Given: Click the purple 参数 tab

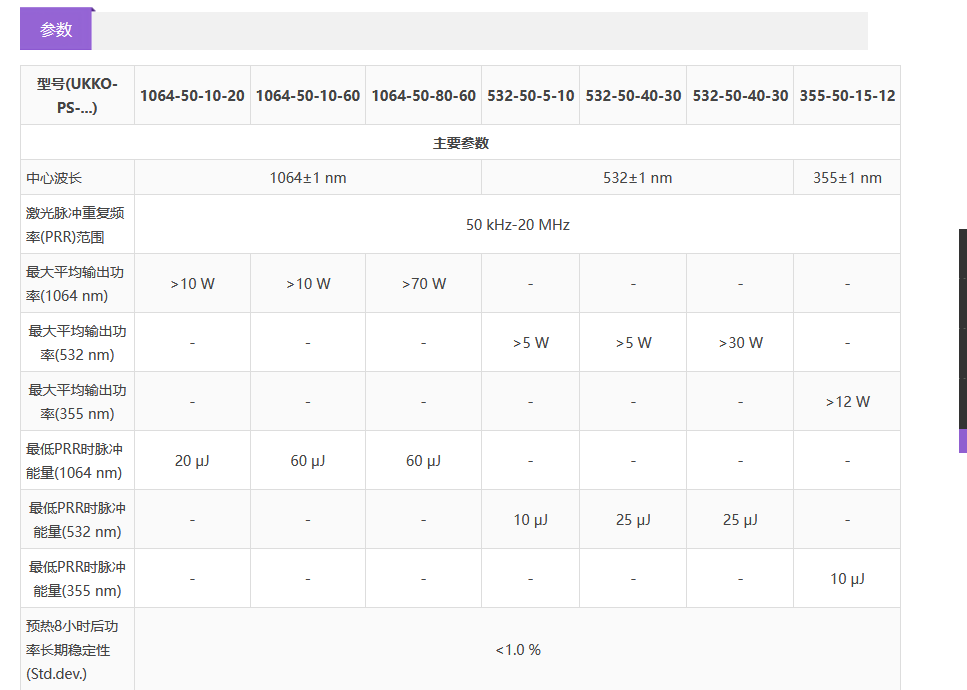Looking at the screenshot, I should coord(56,30).
